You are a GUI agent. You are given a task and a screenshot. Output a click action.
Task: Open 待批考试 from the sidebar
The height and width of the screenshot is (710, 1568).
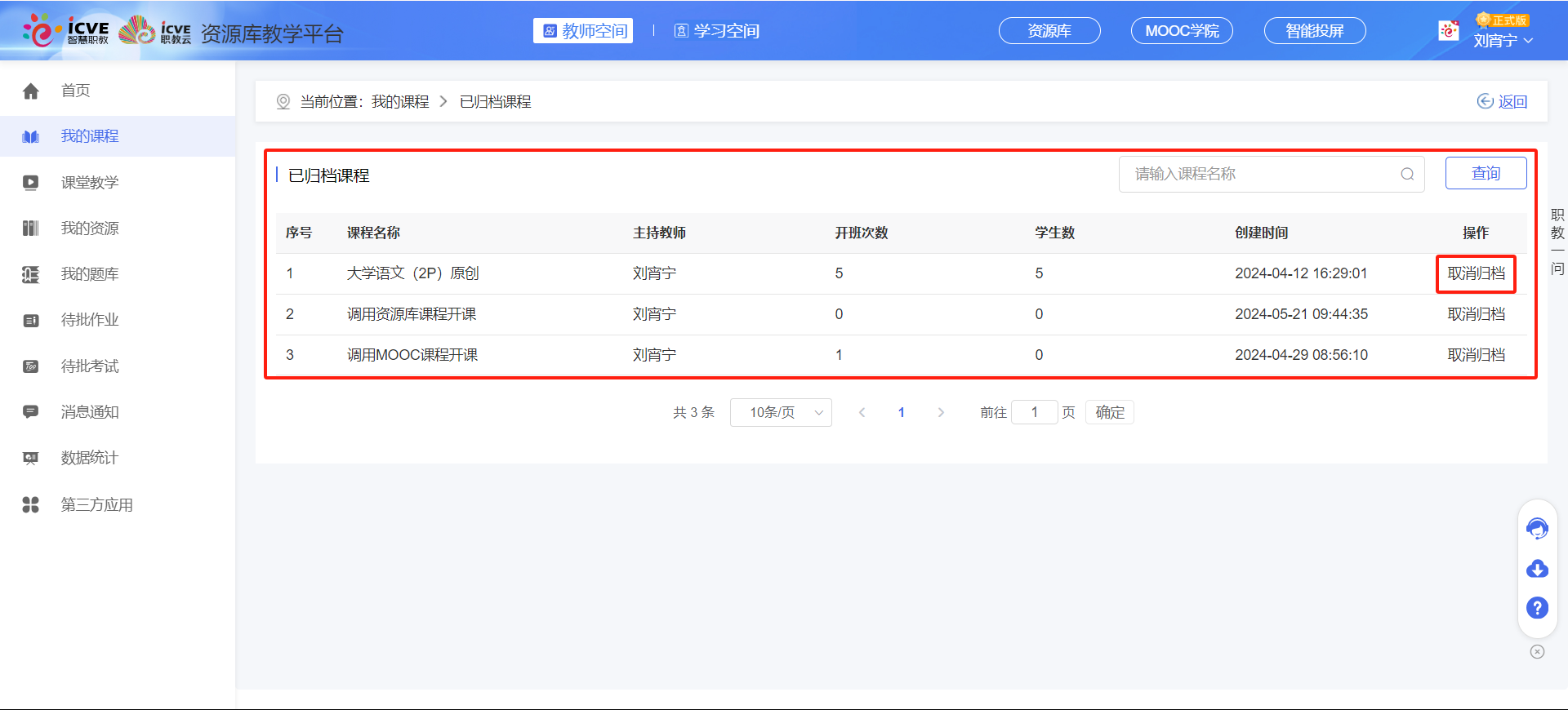click(x=90, y=366)
